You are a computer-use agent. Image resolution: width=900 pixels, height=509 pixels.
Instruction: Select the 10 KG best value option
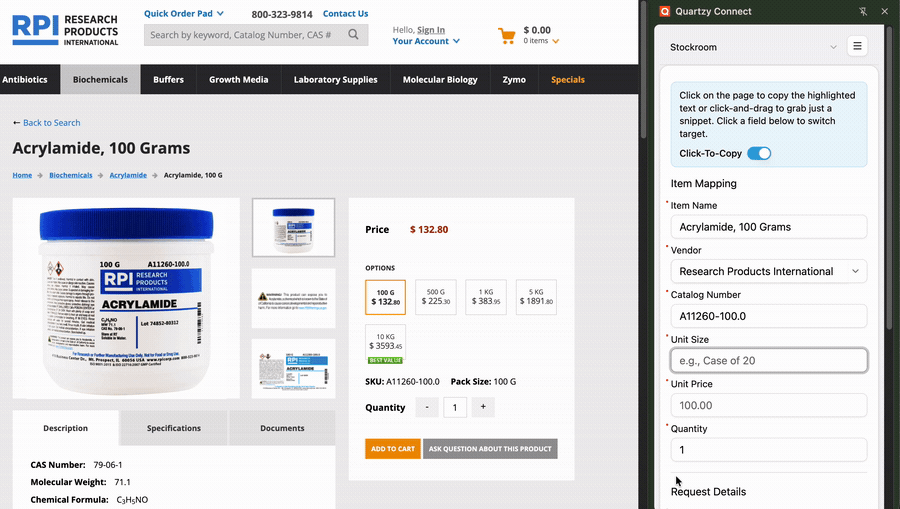[x=385, y=344]
